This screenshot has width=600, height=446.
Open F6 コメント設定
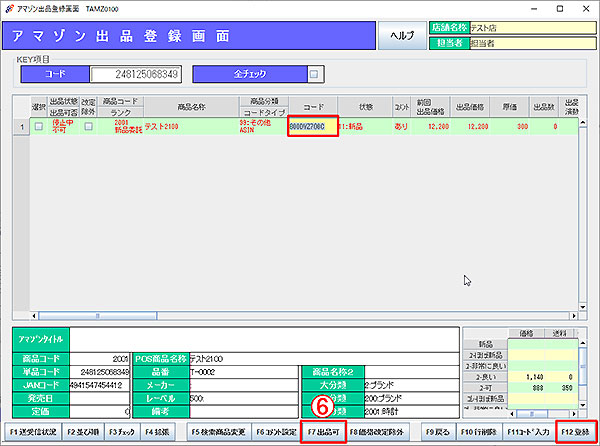[272, 431]
